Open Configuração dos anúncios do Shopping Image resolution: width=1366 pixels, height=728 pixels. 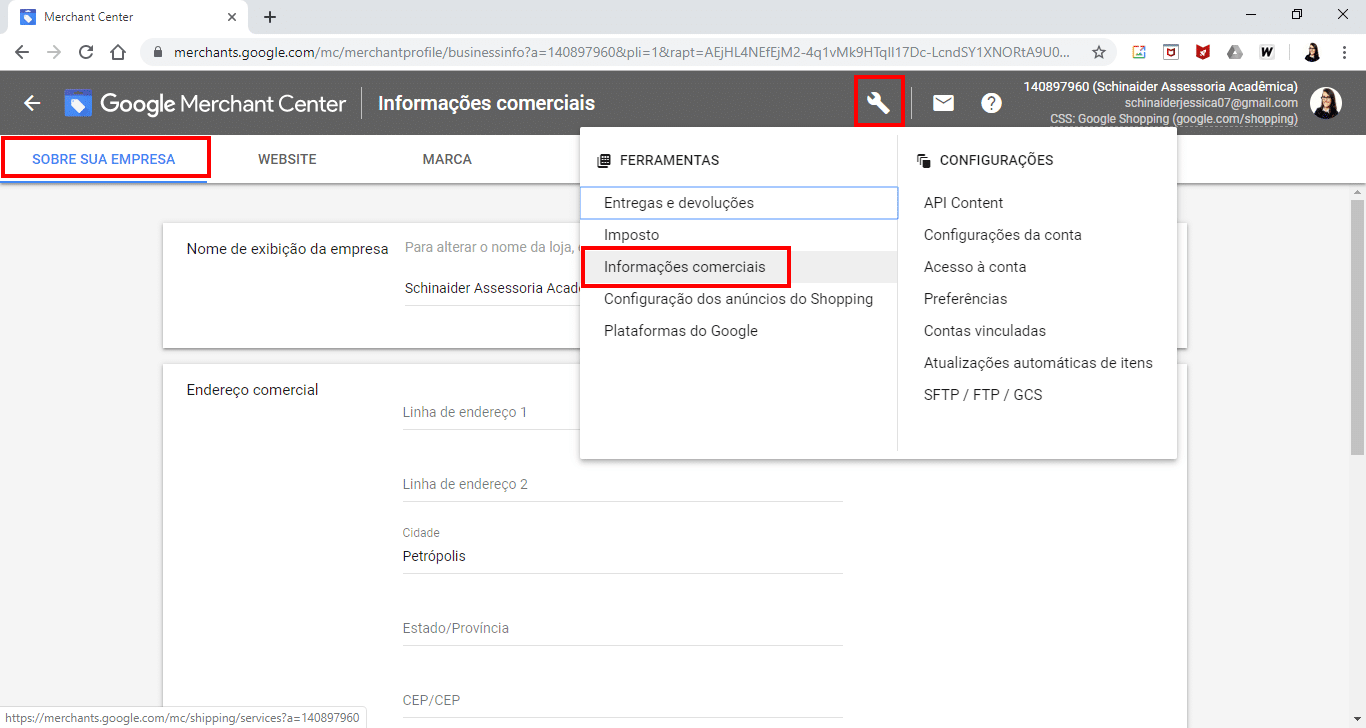coord(739,299)
